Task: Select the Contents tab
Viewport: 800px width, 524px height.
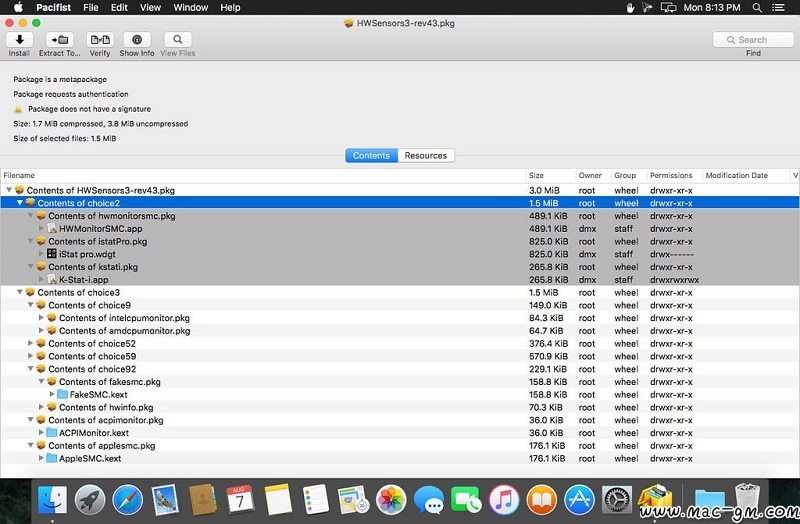Action: pos(371,156)
